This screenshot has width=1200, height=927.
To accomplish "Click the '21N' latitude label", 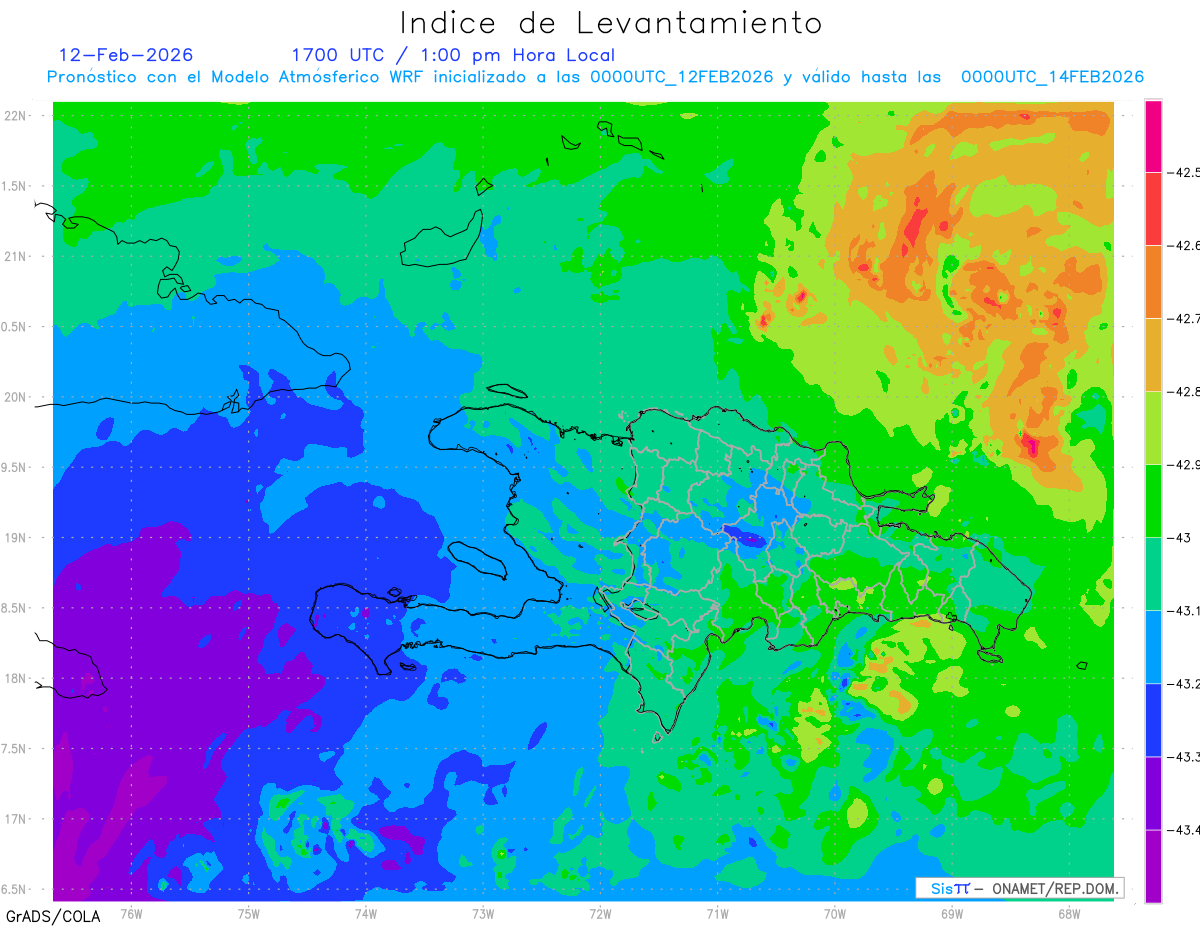I will click(x=17, y=256).
